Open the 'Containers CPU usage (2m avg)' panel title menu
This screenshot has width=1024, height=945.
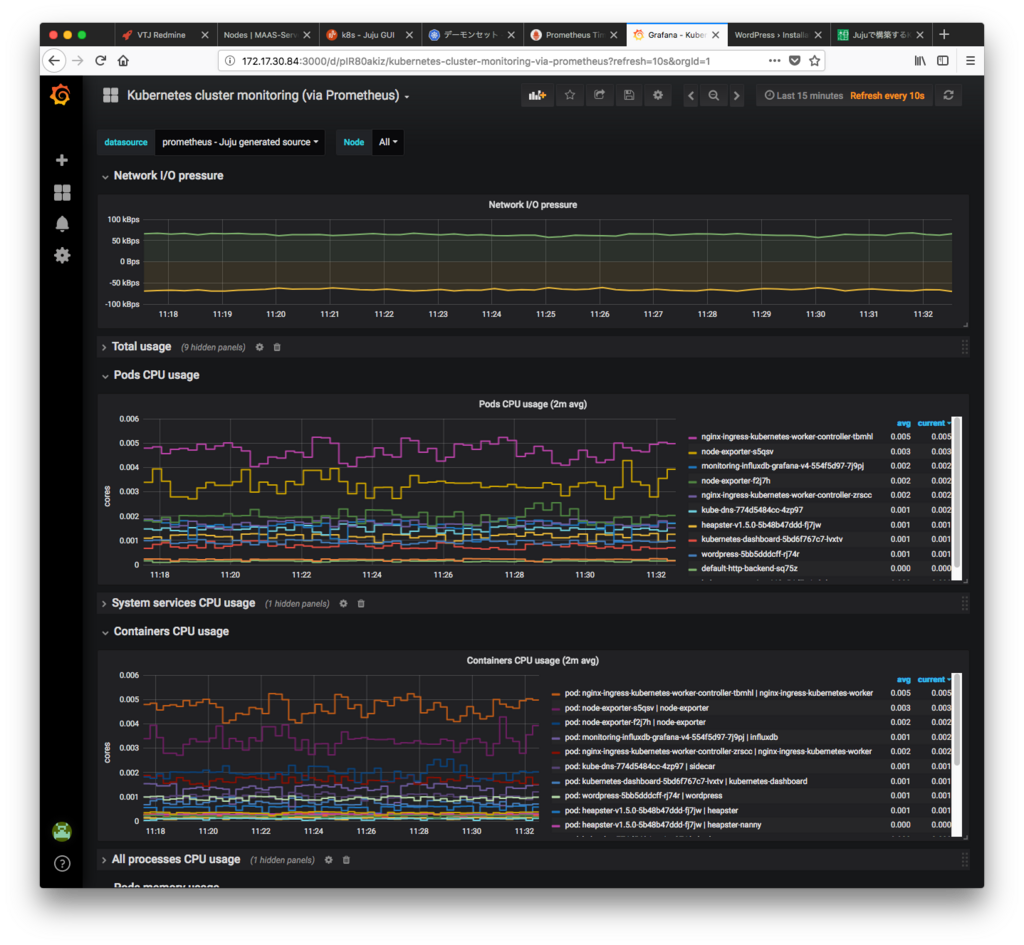[x=533, y=661]
